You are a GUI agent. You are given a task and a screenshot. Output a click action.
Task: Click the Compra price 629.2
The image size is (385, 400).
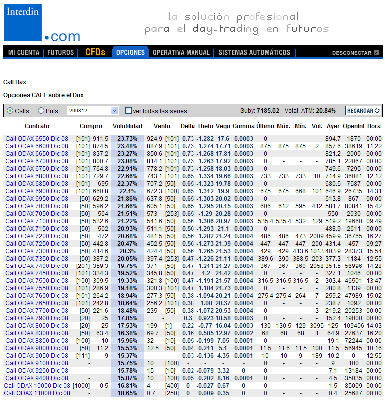point(100,198)
